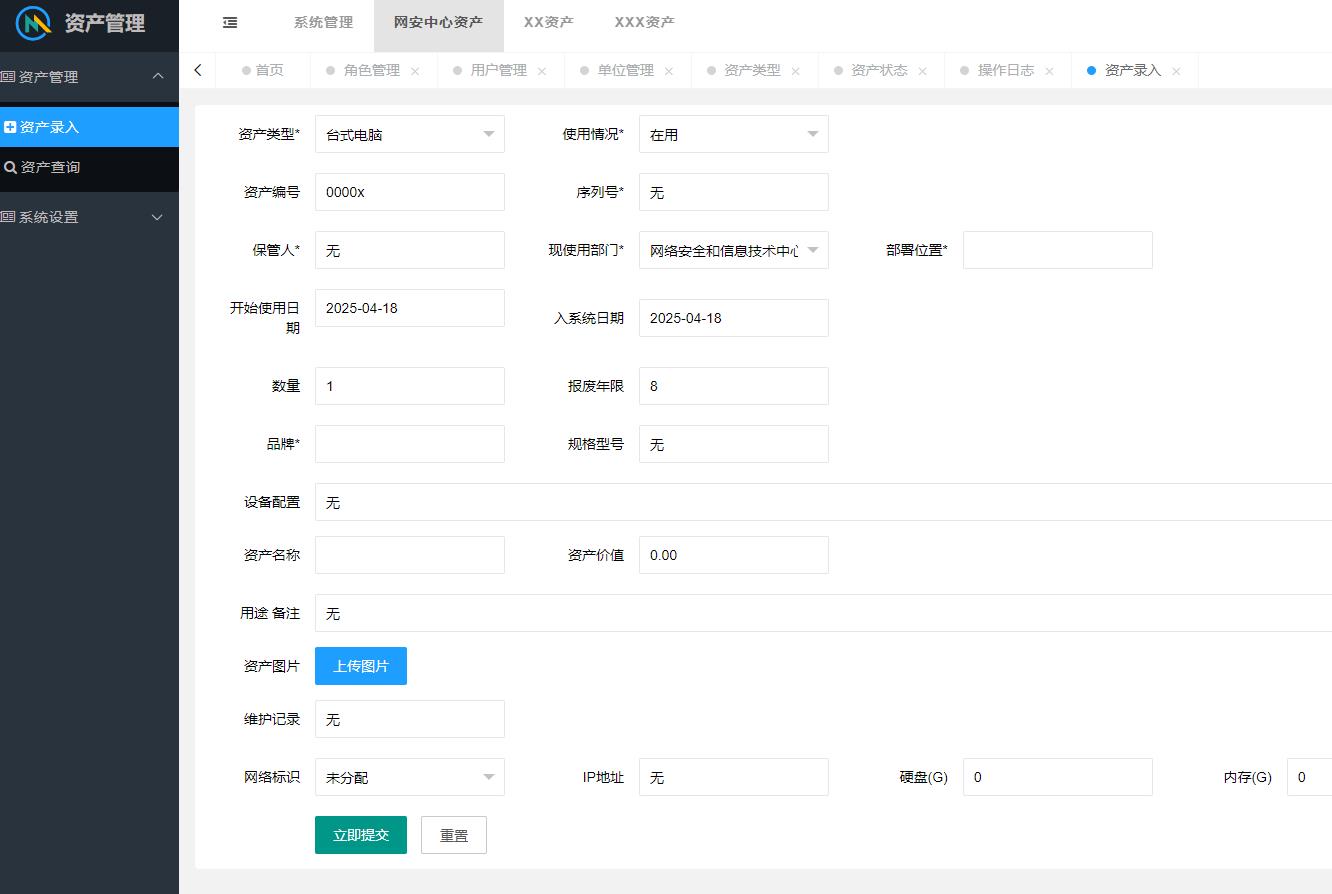
Task: Focus the 硬盘(G) field
Action: pyautogui.click(x=1058, y=777)
